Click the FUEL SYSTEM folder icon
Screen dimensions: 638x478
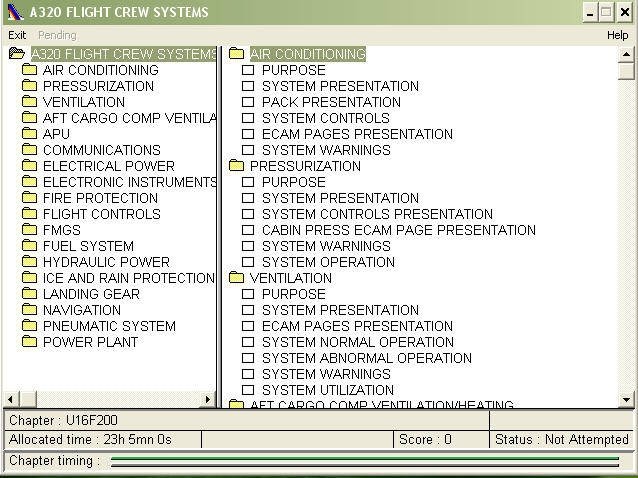(x=29, y=245)
